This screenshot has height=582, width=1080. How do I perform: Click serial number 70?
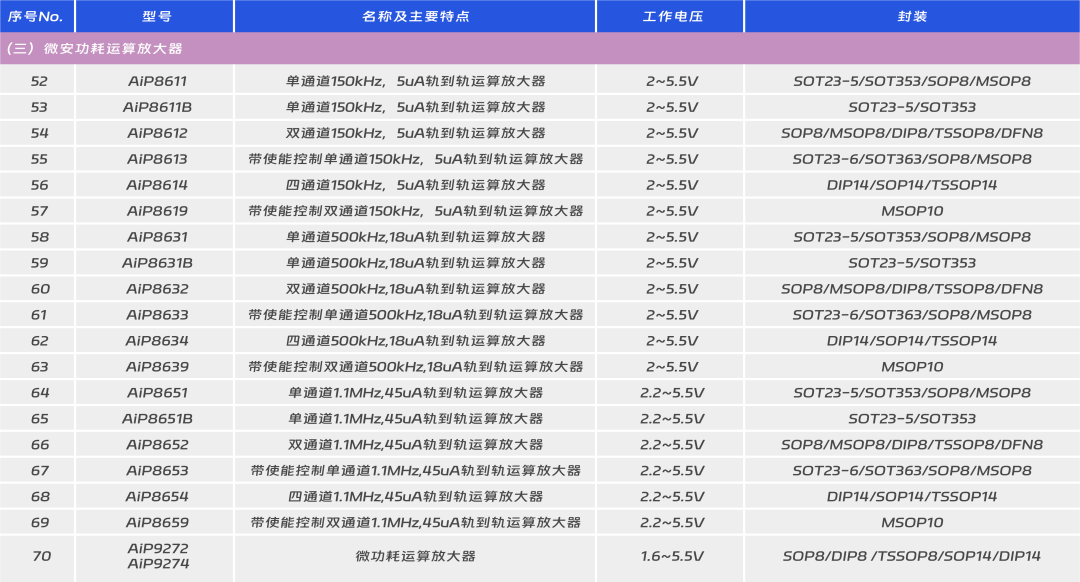coord(41,556)
